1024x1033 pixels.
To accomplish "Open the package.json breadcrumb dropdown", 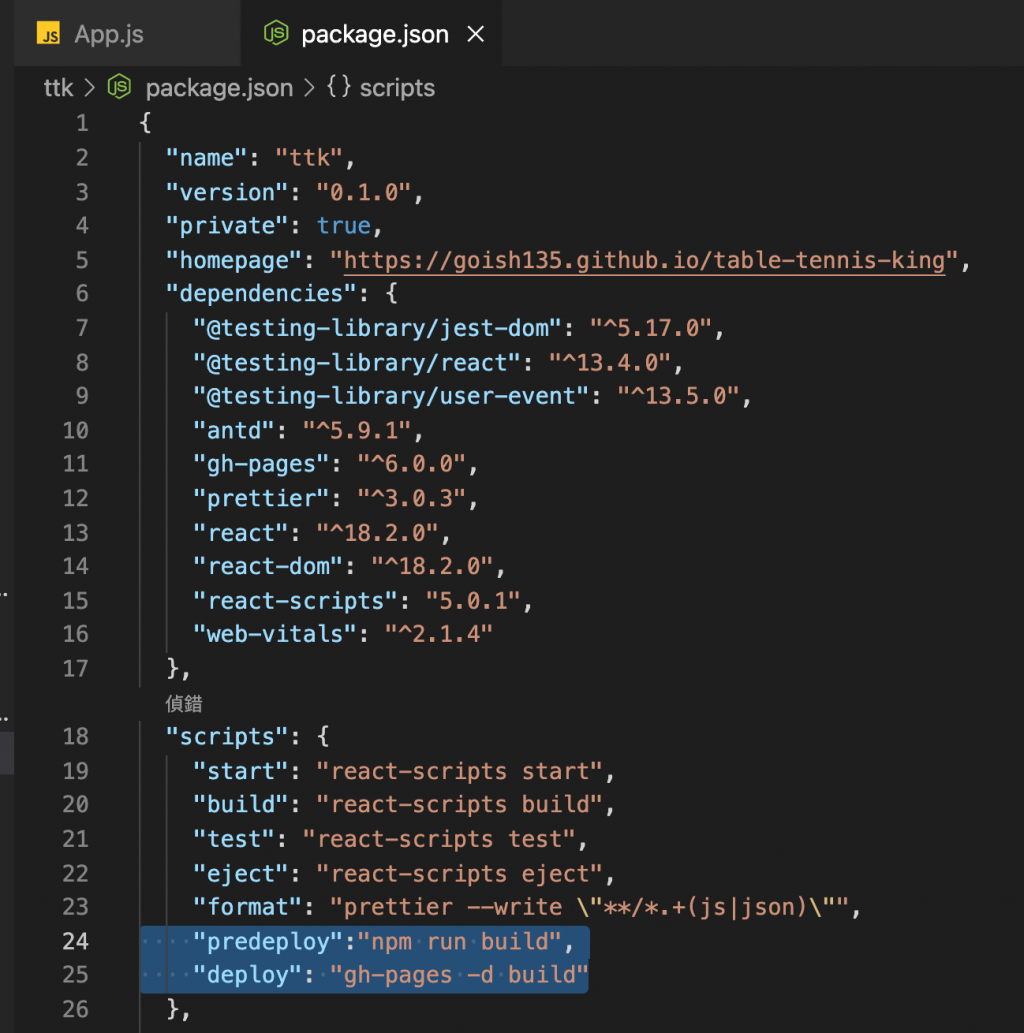I will pyautogui.click(x=219, y=88).
